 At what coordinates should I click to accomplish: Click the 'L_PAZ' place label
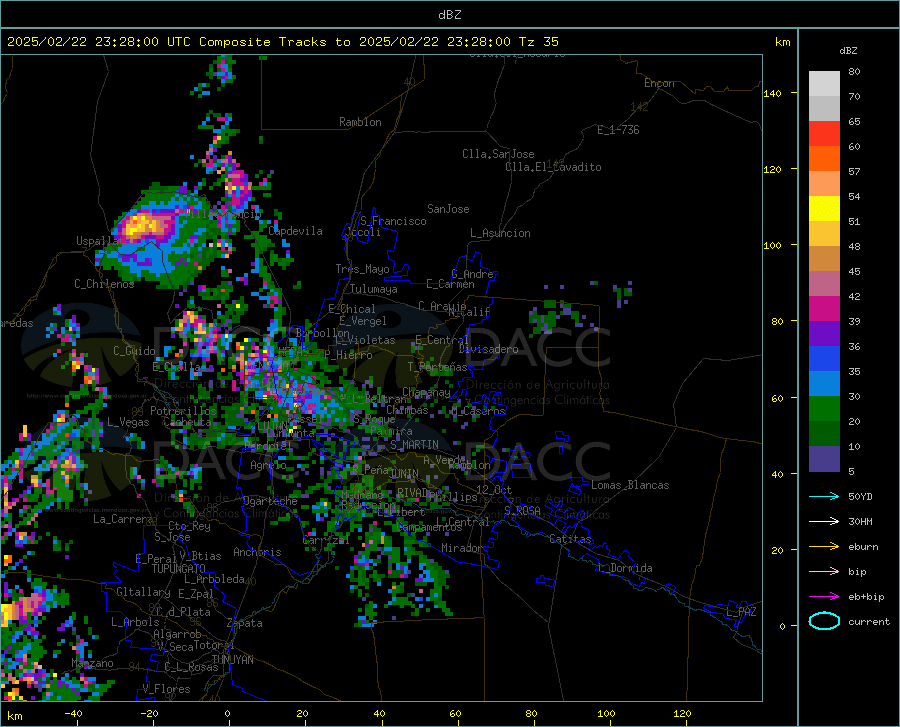(x=741, y=612)
